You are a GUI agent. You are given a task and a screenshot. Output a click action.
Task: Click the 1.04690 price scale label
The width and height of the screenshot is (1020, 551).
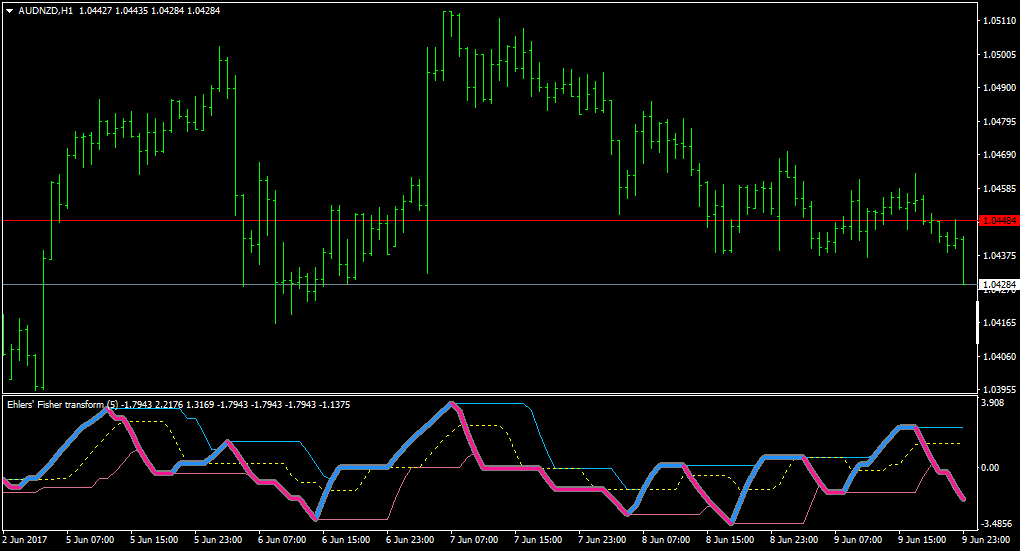pos(999,155)
